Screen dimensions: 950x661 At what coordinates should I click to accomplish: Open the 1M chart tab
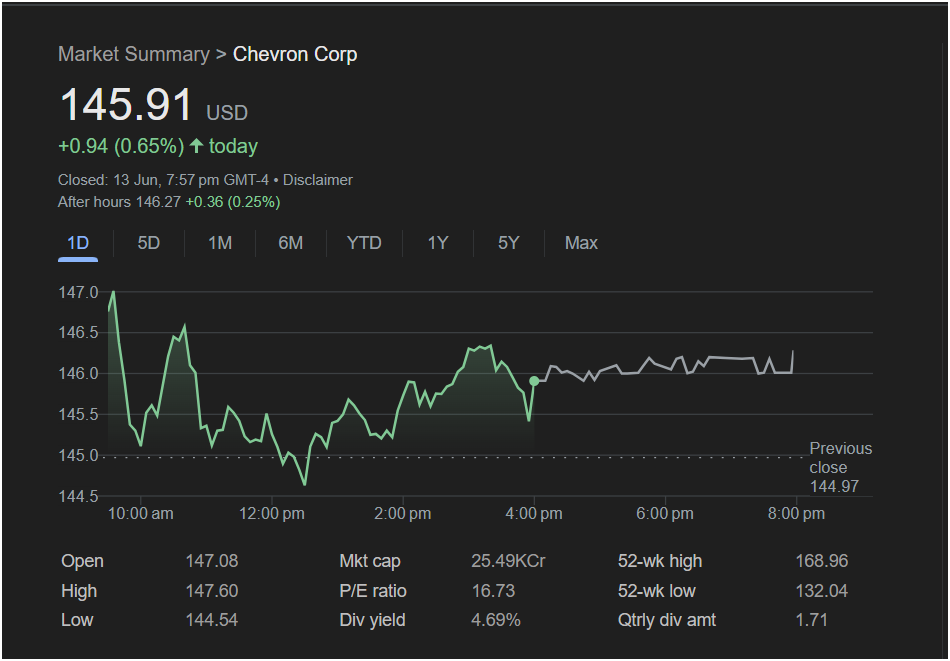220,244
